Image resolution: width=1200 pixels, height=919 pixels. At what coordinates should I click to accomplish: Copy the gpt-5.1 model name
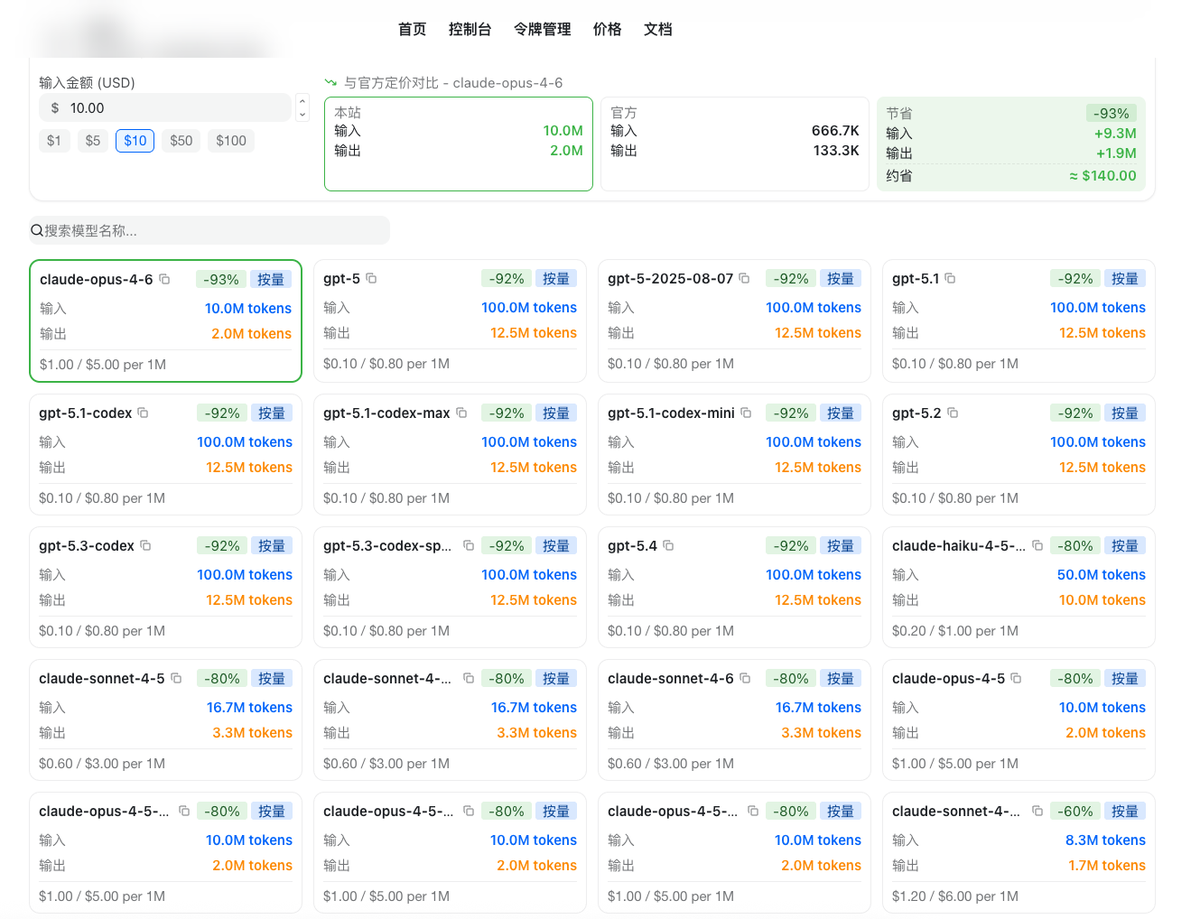point(950,279)
